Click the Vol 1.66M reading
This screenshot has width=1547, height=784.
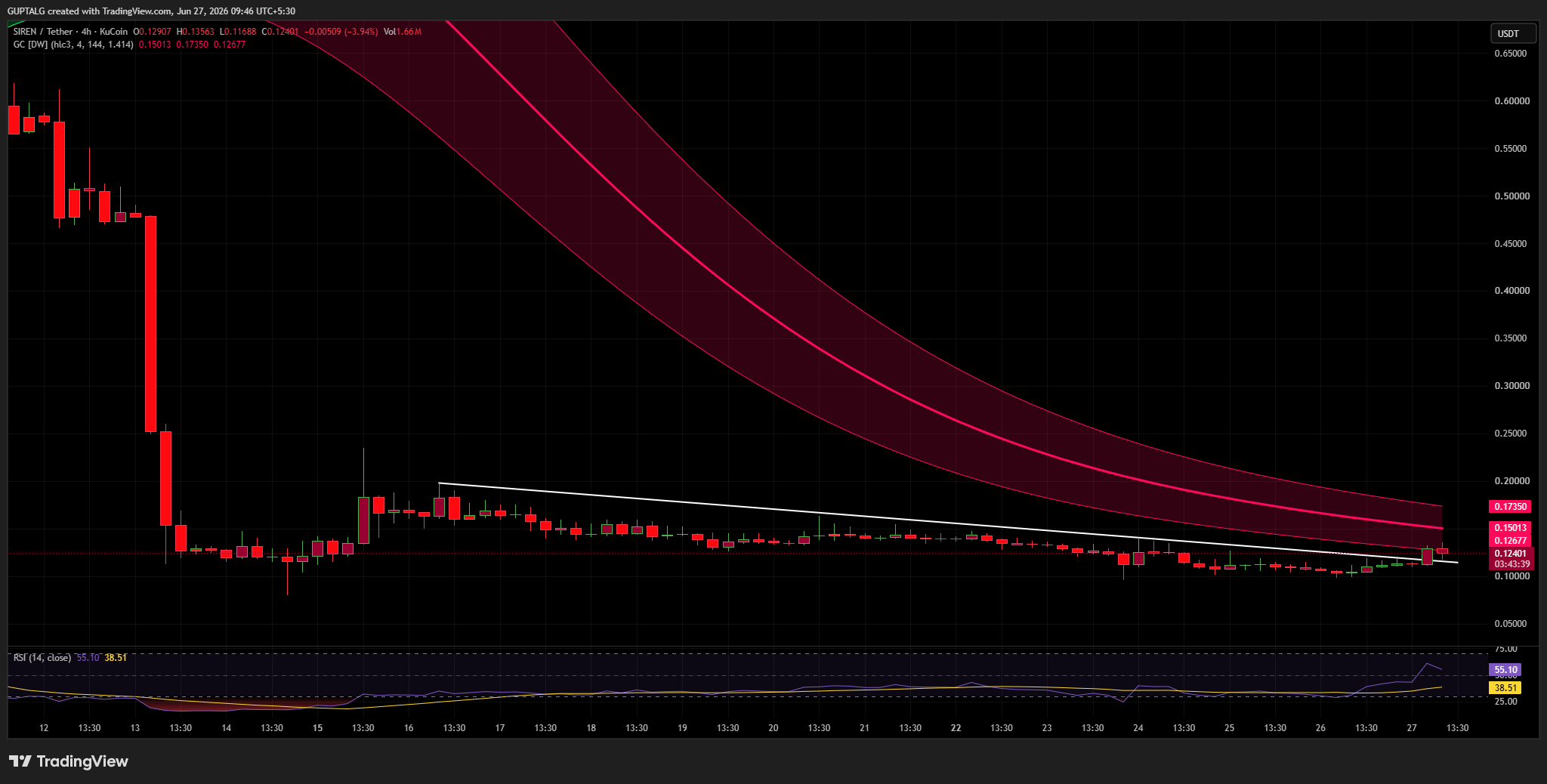[x=403, y=32]
